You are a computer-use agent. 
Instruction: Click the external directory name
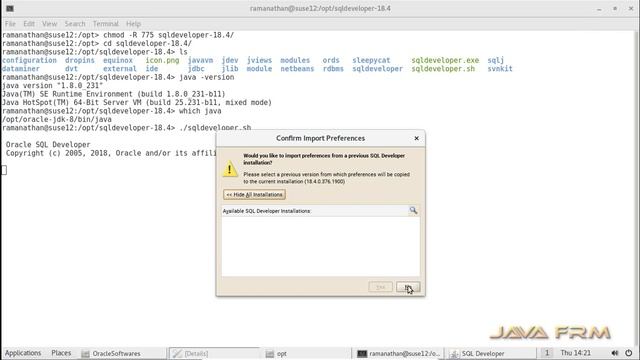[120, 69]
